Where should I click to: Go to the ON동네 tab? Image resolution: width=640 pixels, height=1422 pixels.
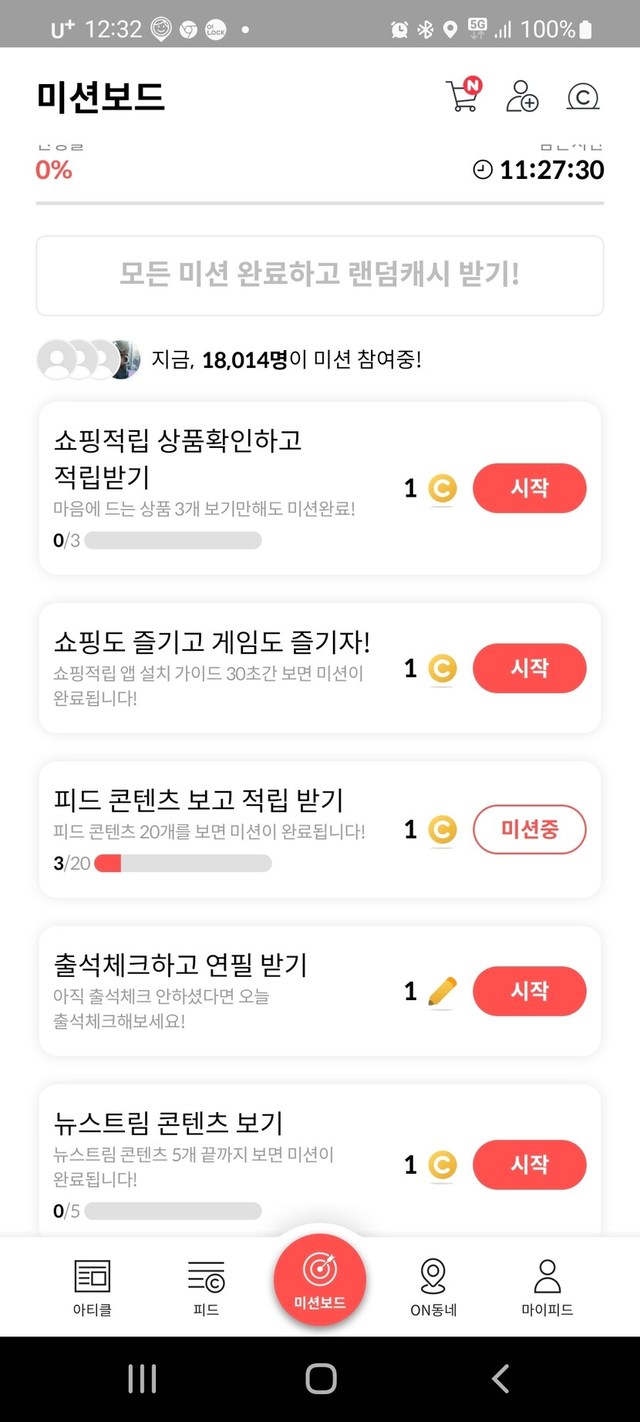(433, 1286)
